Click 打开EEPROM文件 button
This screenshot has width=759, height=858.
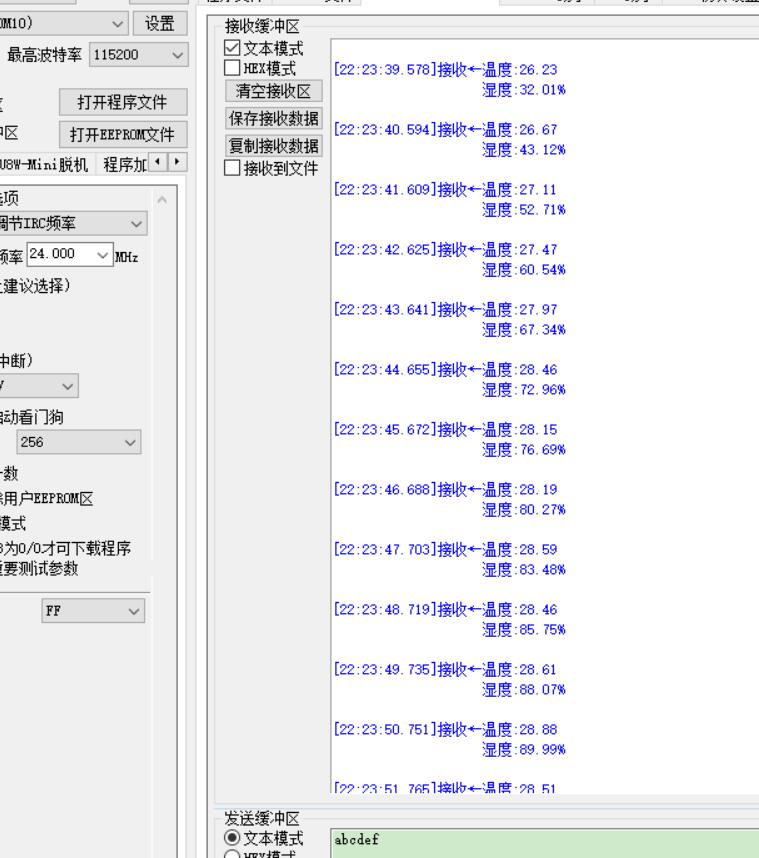123,135
